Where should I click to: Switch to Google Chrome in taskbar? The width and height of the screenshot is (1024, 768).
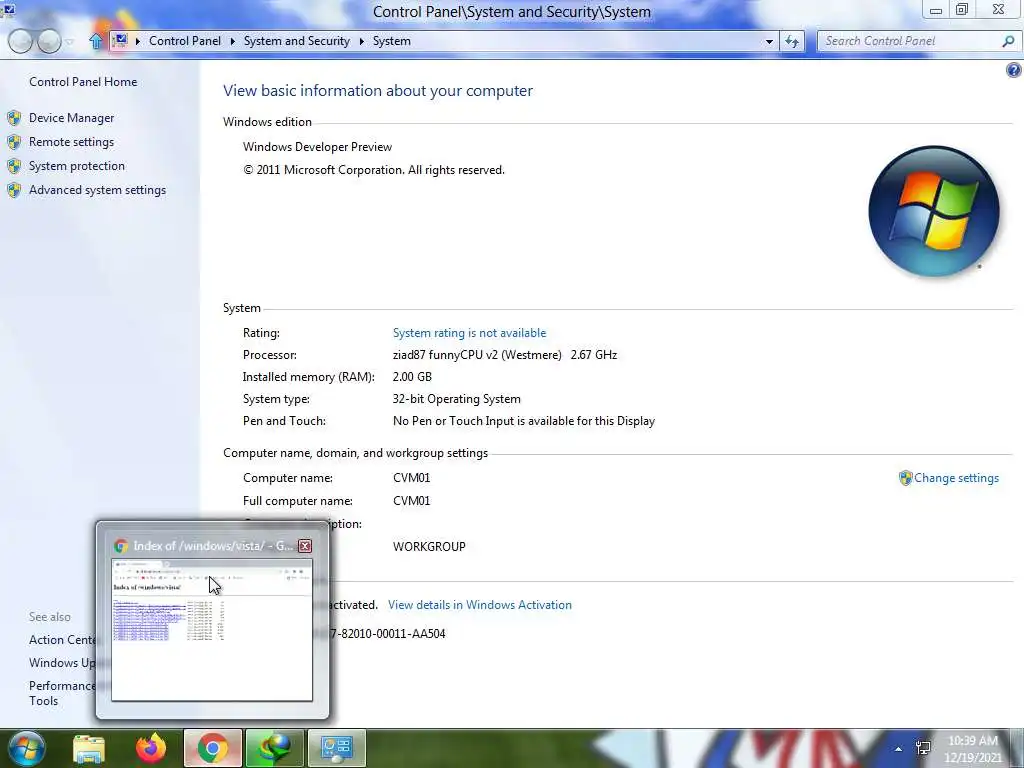(213, 748)
